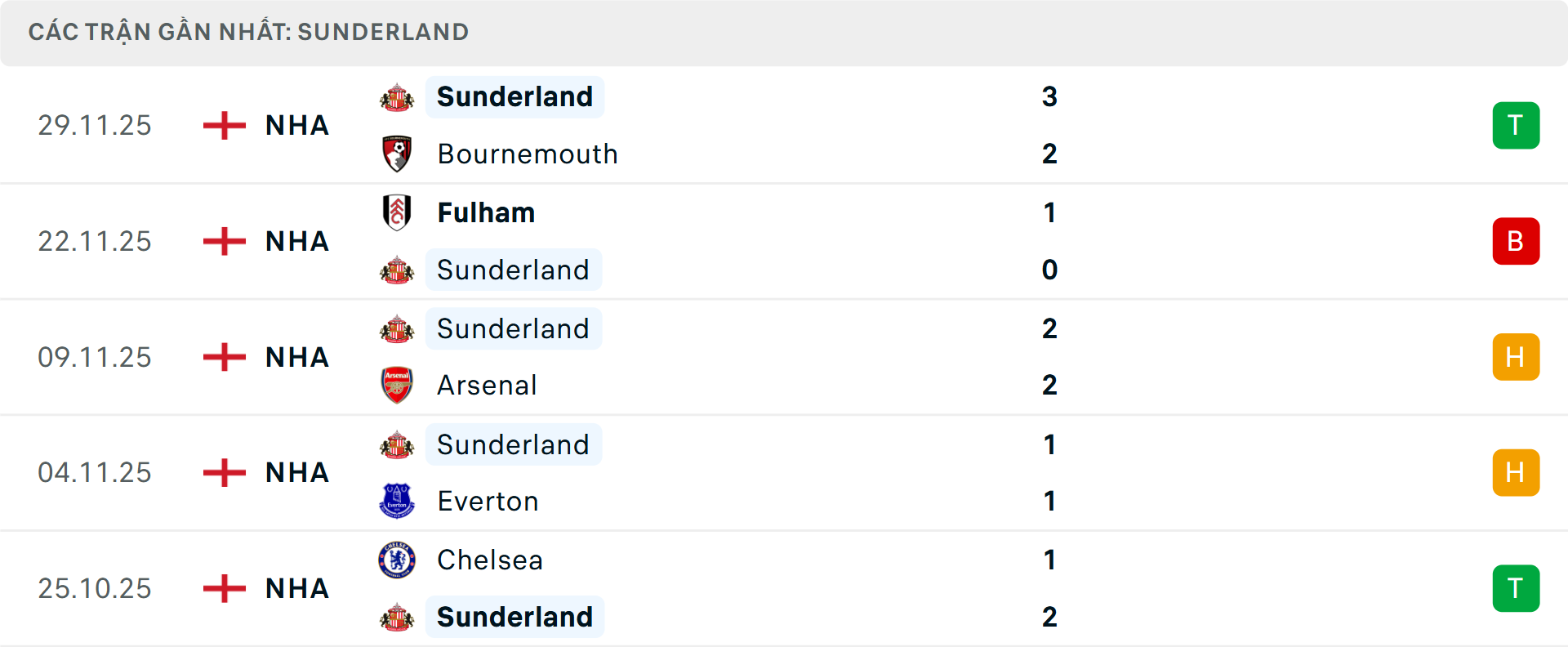Toggle the green T badge for the Bournemouth match

1516,125
